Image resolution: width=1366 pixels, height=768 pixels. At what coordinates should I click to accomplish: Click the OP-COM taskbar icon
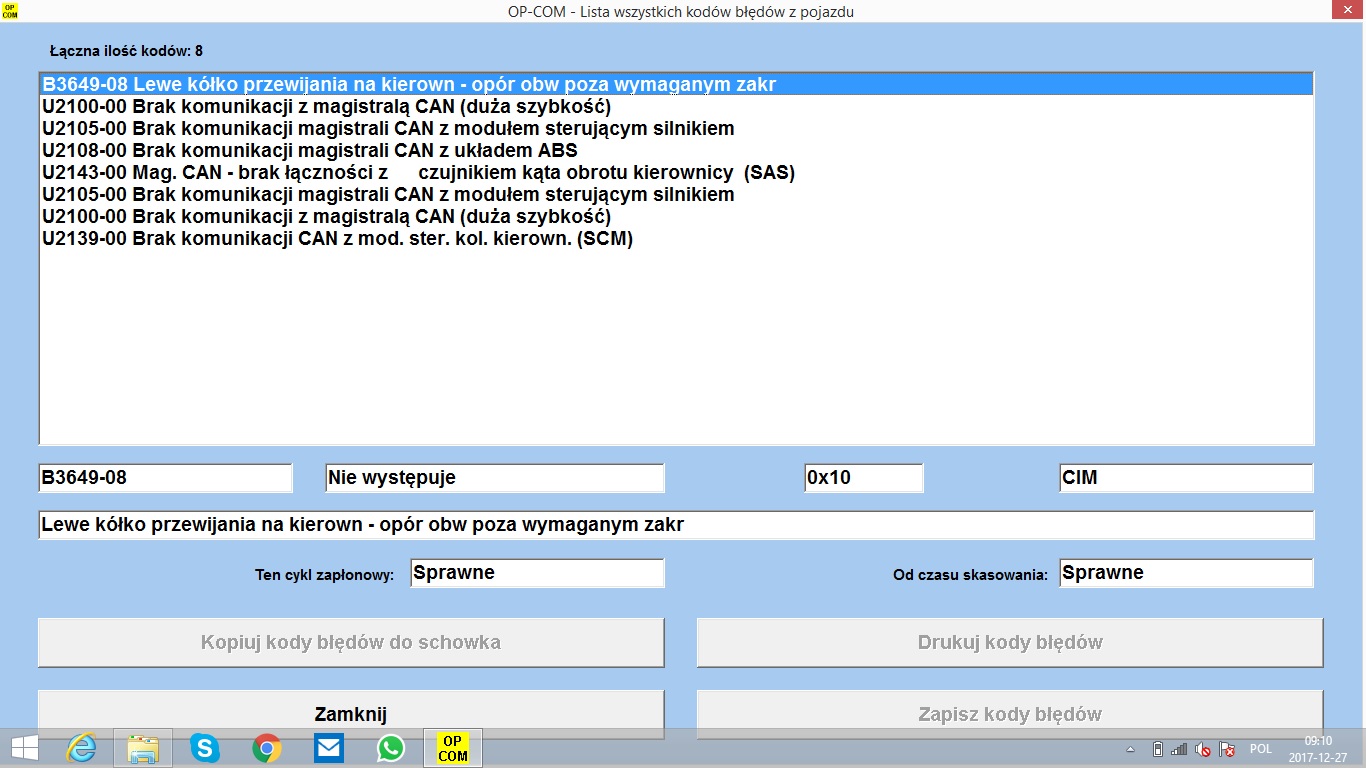coord(453,747)
